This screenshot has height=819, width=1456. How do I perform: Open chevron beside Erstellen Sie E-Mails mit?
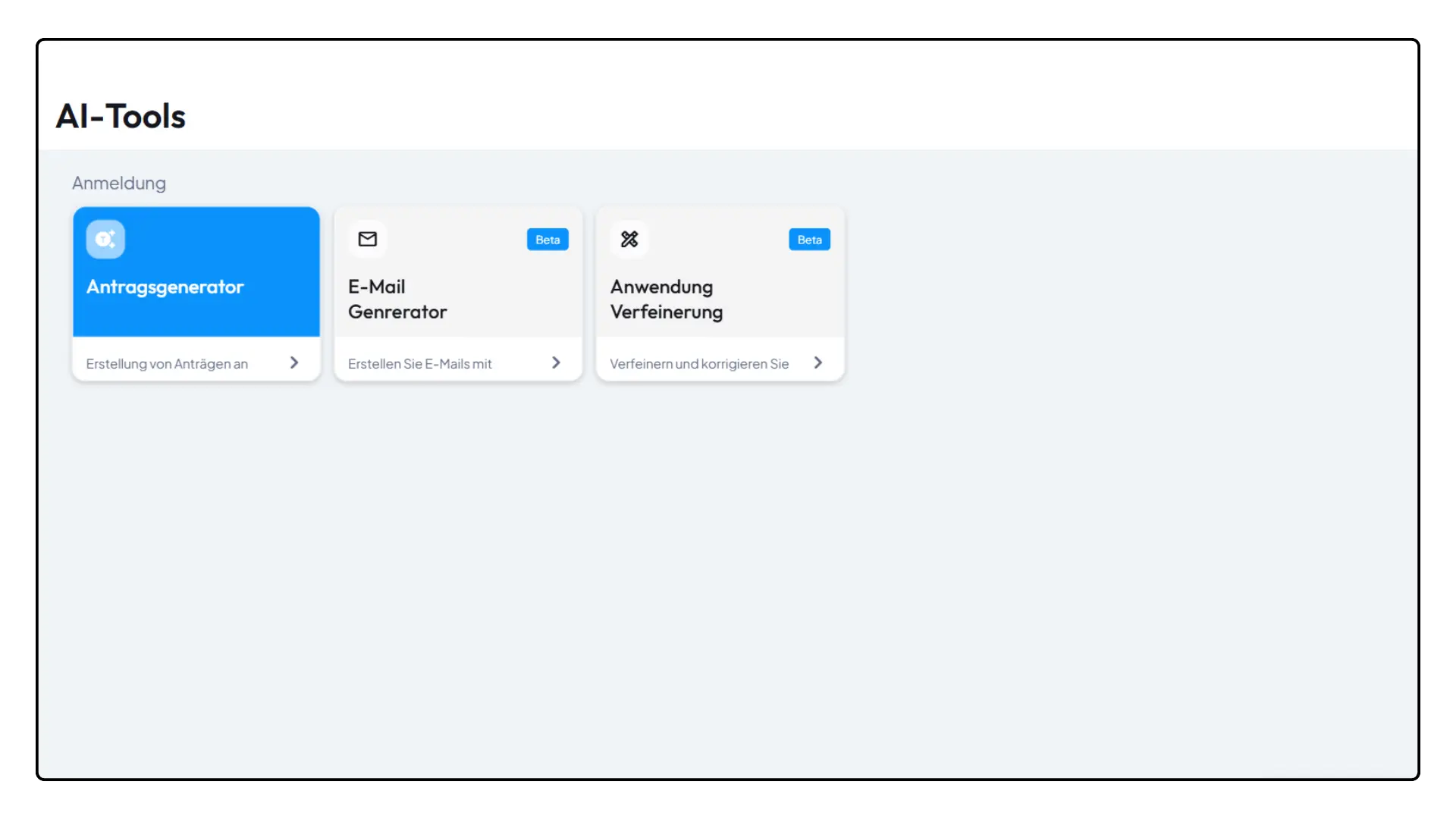point(556,363)
